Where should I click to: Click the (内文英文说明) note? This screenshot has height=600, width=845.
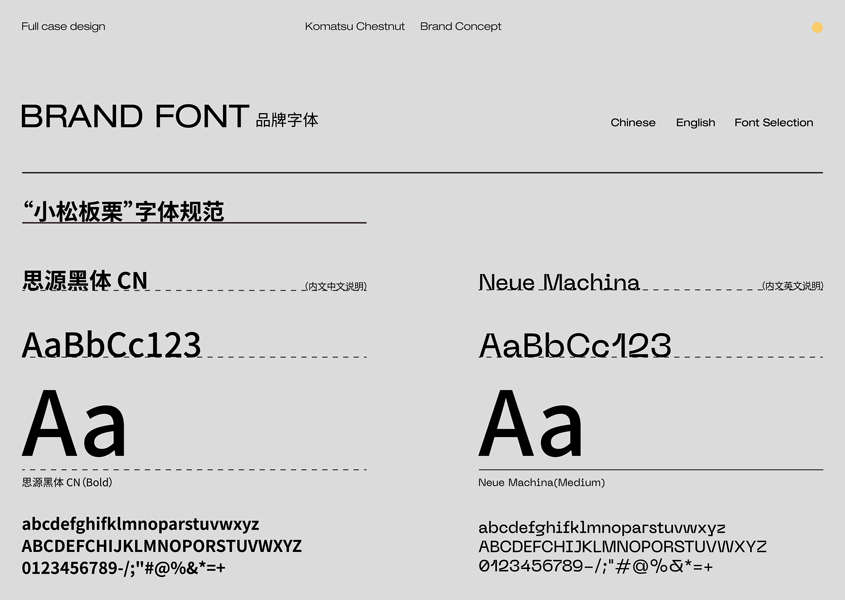point(793,286)
